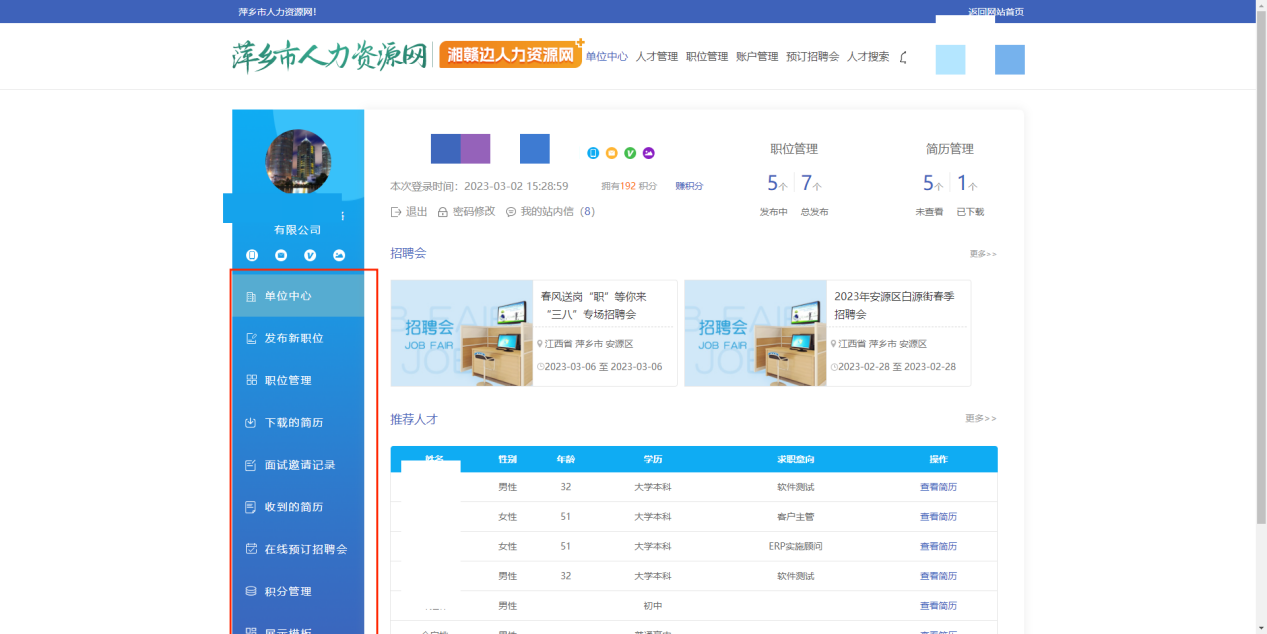1267x634 pixels.
Task: Click the 发布新职位 sidebar icon
Action: 251,338
